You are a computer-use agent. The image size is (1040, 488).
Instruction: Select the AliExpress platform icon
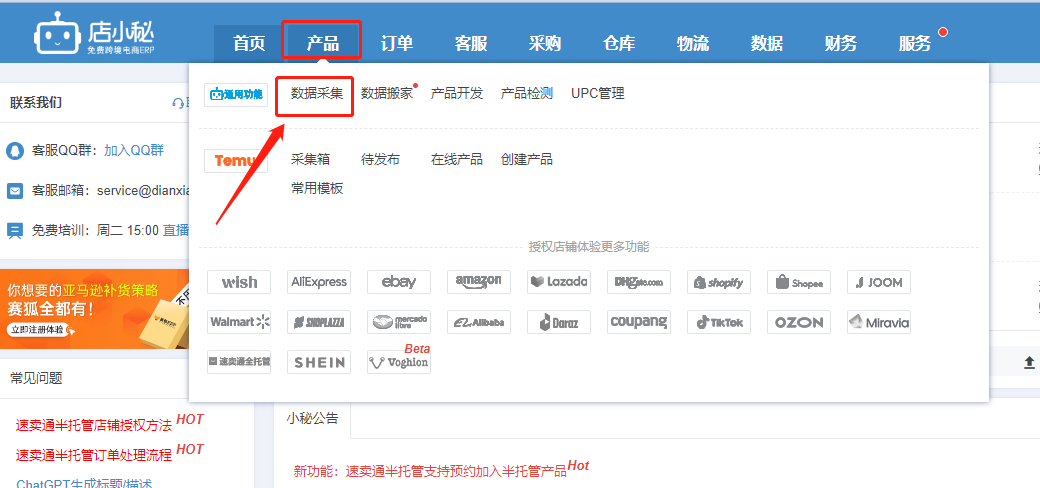(x=319, y=282)
